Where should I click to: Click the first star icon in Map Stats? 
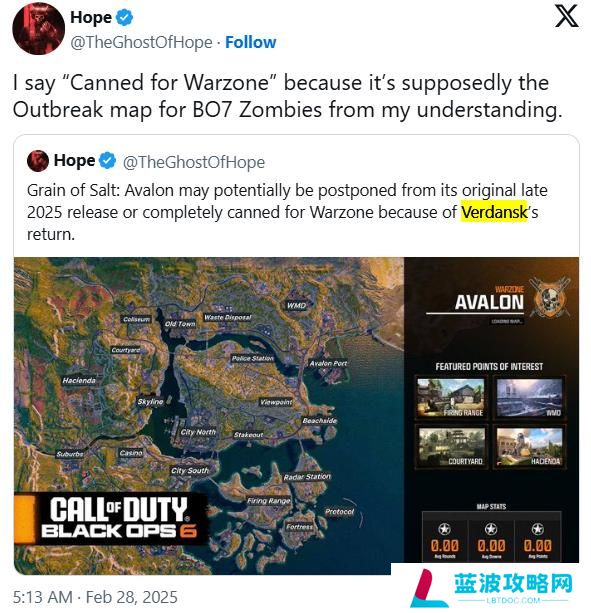[x=444, y=529]
